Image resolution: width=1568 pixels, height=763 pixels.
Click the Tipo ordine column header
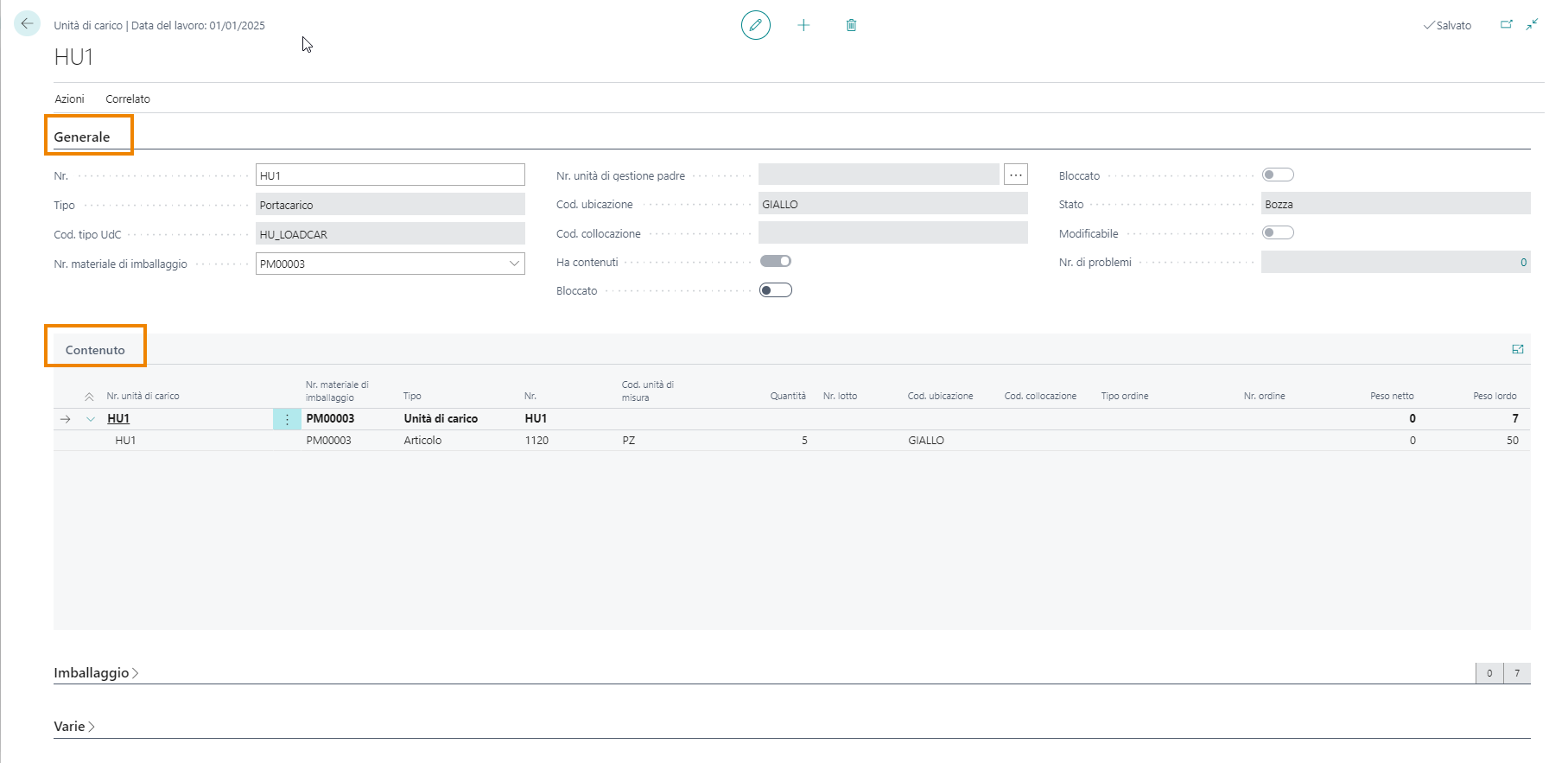pos(1125,396)
